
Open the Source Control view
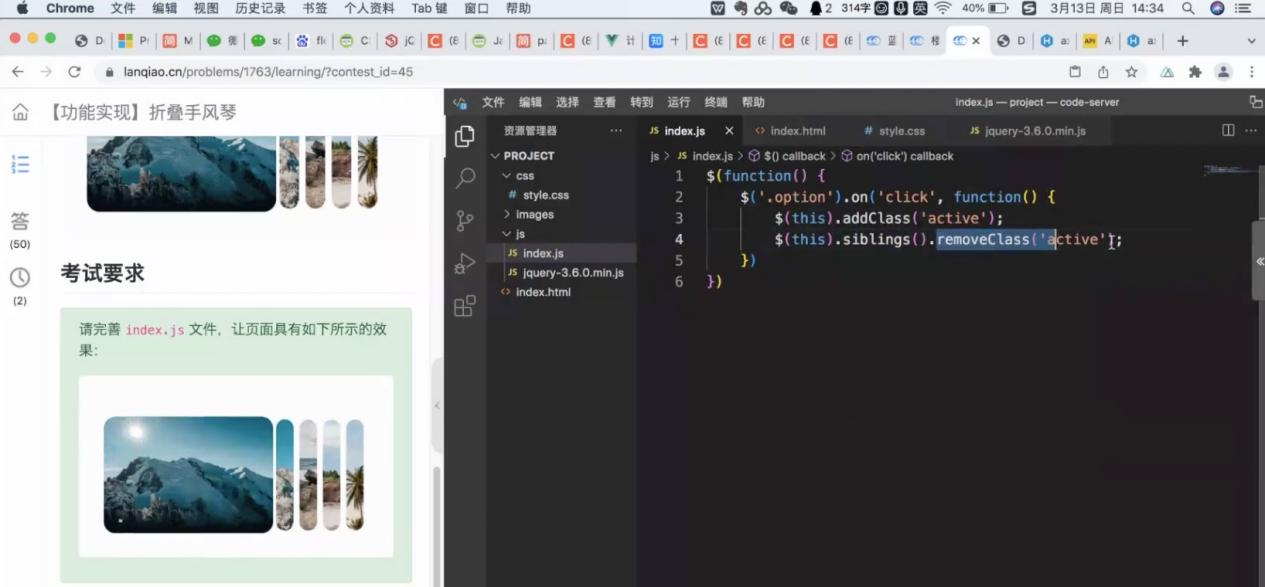pos(465,221)
